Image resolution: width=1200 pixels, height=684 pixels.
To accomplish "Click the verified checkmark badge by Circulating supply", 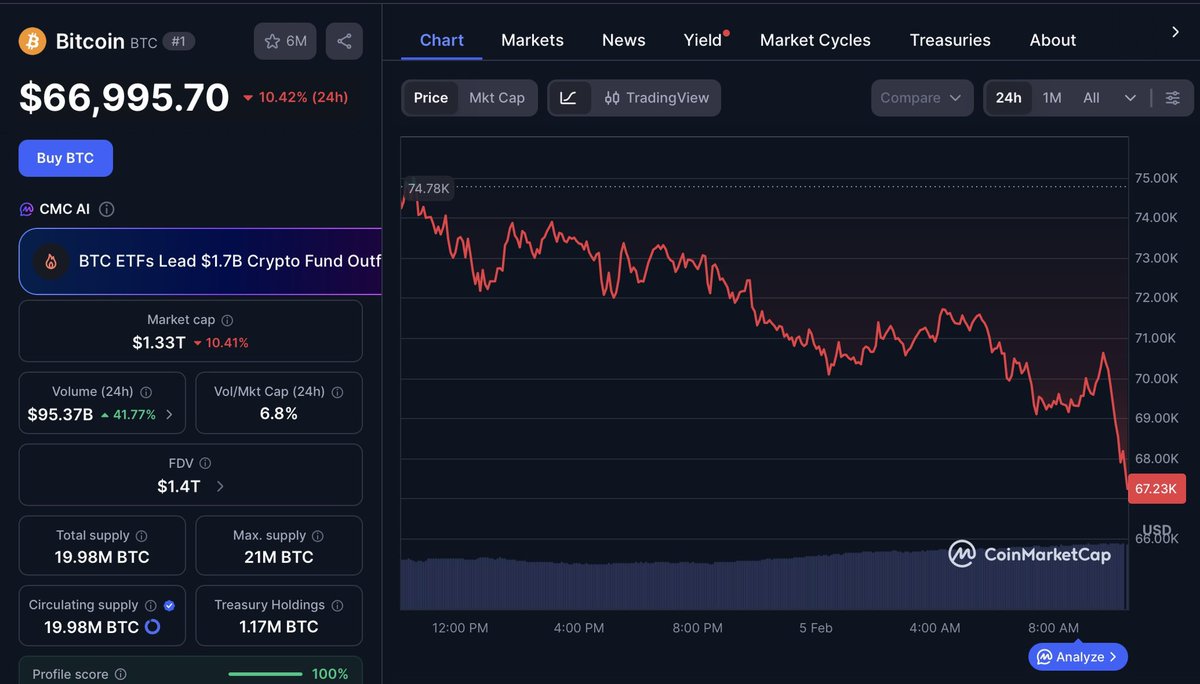I will (x=169, y=605).
